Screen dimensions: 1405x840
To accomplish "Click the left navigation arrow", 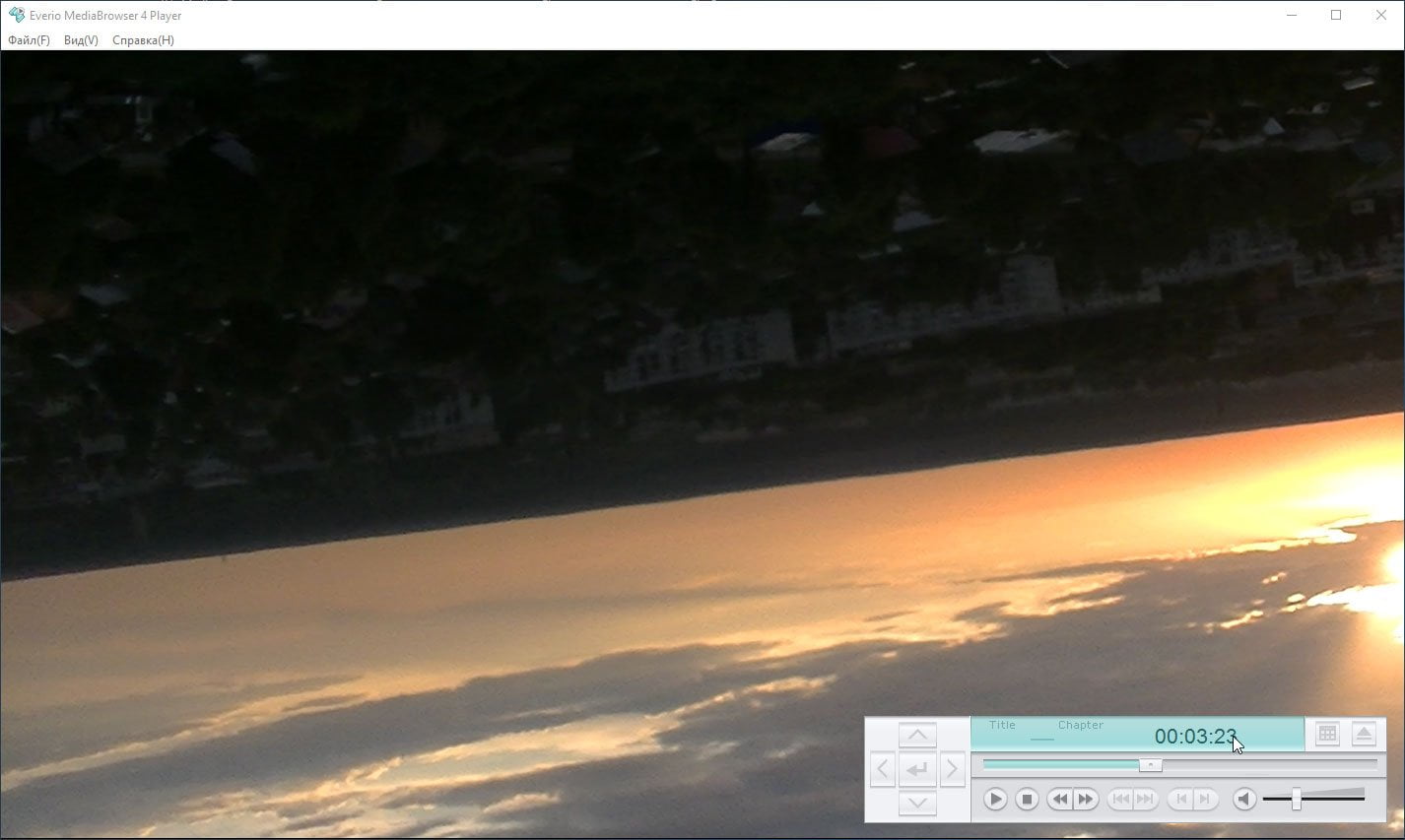I will click(883, 769).
